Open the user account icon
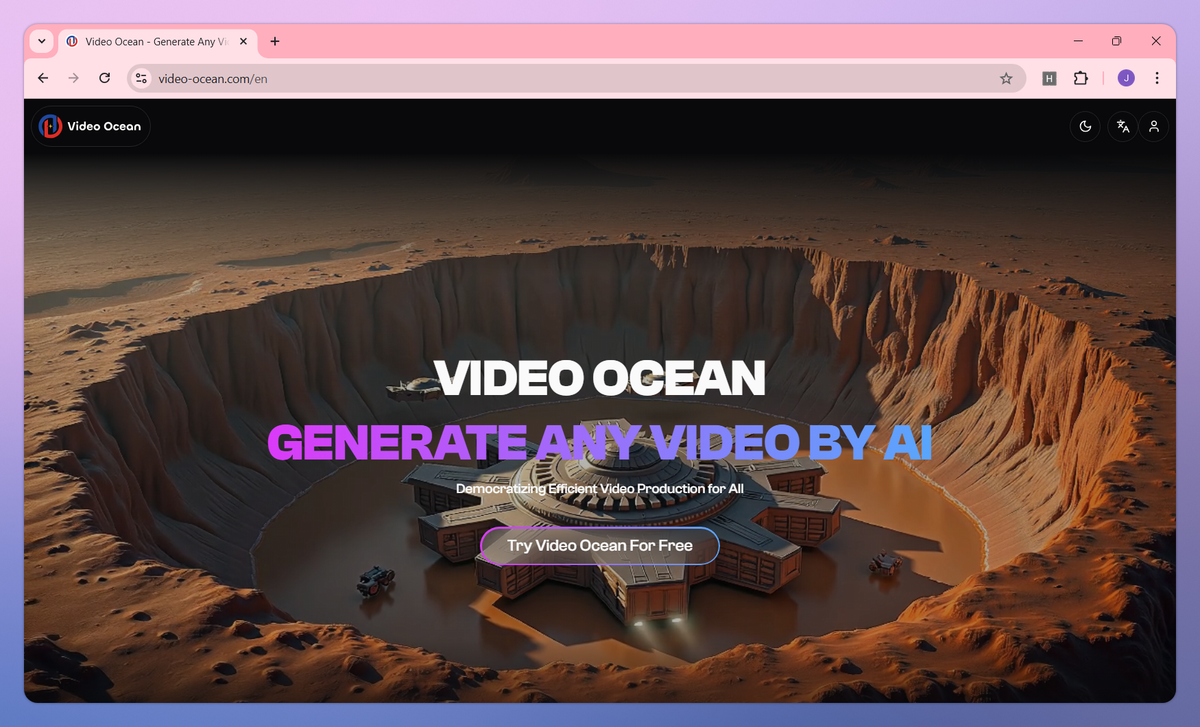 [x=1154, y=126]
